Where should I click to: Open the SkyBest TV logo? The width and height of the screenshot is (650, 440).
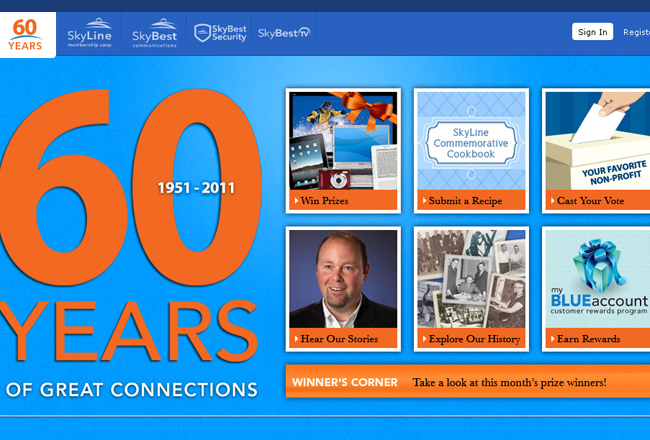point(284,33)
